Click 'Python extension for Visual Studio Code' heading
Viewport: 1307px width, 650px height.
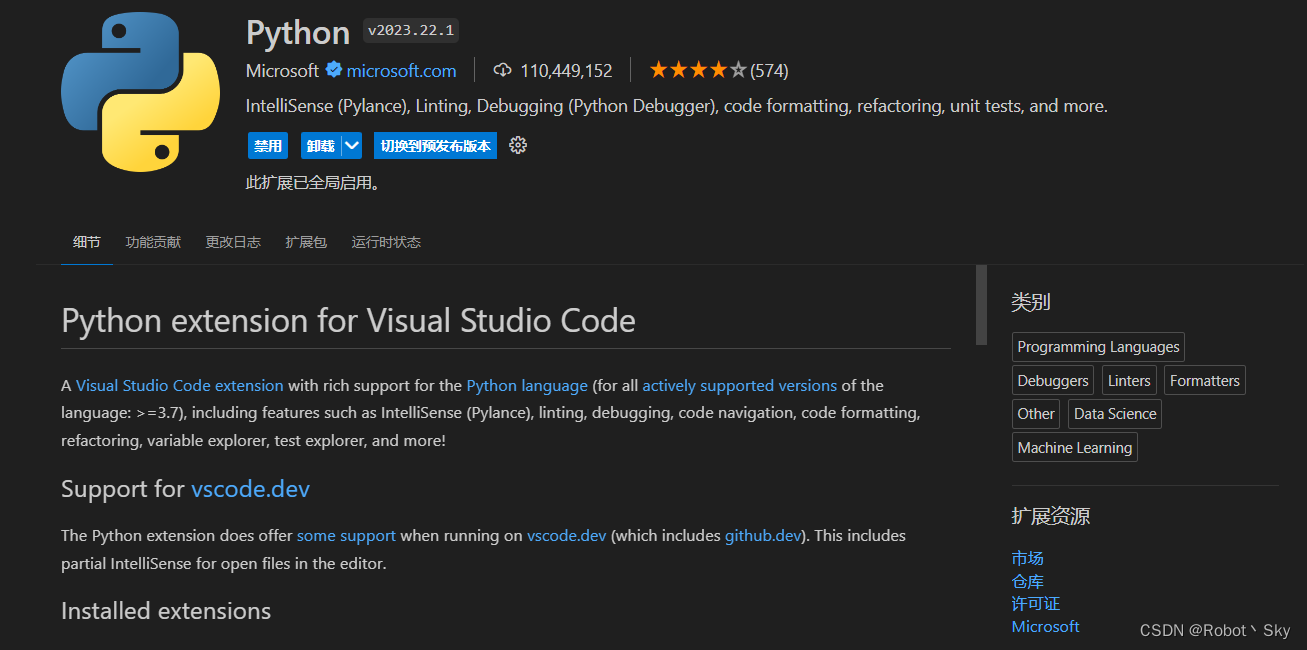[348, 321]
